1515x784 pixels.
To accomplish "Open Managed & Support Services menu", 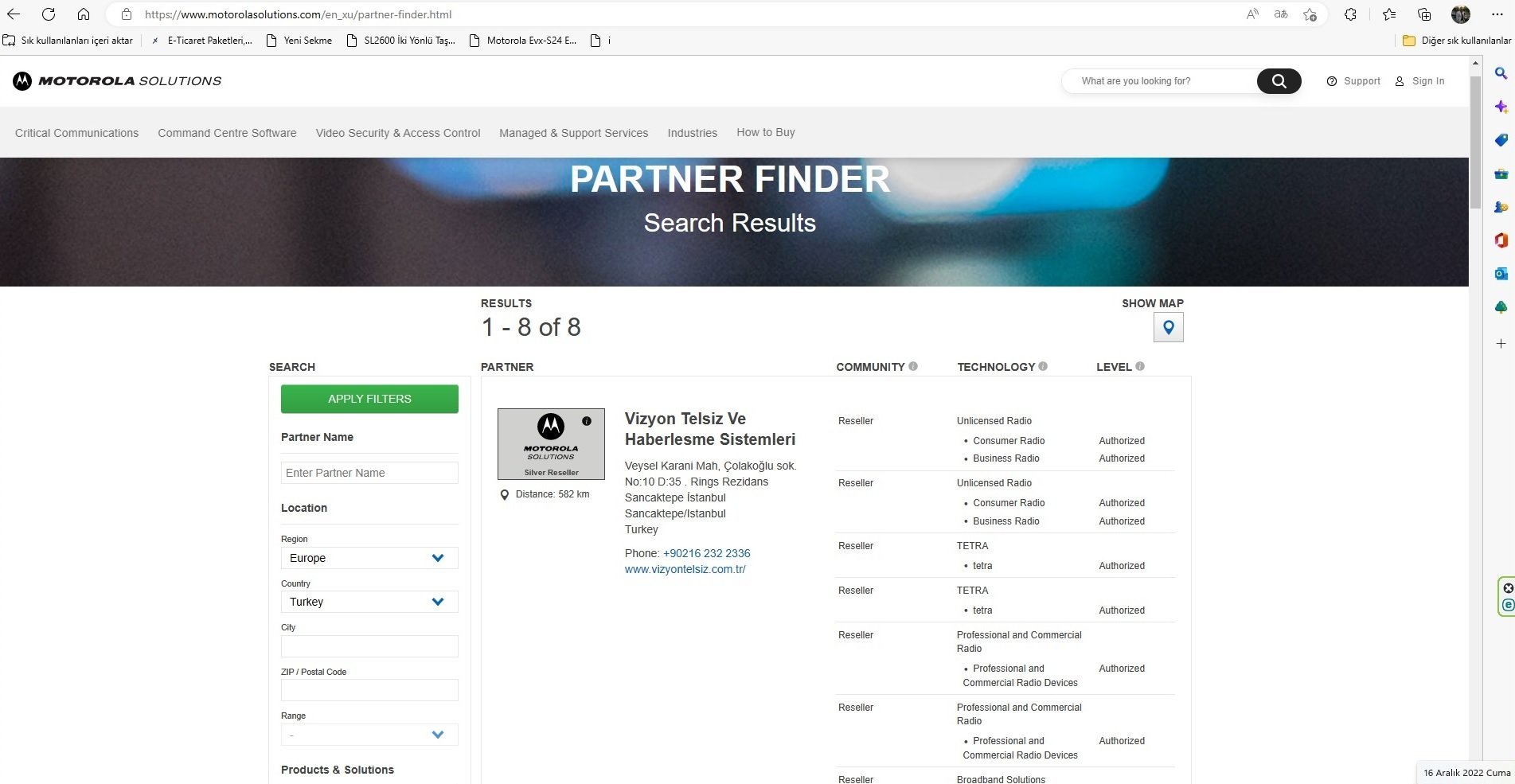I will click(573, 133).
